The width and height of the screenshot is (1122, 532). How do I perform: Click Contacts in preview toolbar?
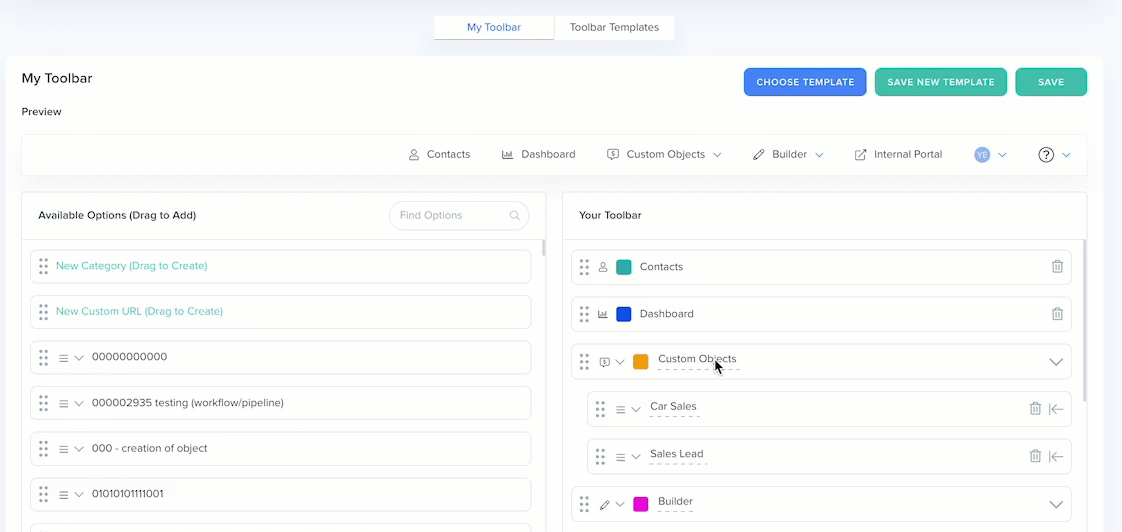tap(439, 155)
